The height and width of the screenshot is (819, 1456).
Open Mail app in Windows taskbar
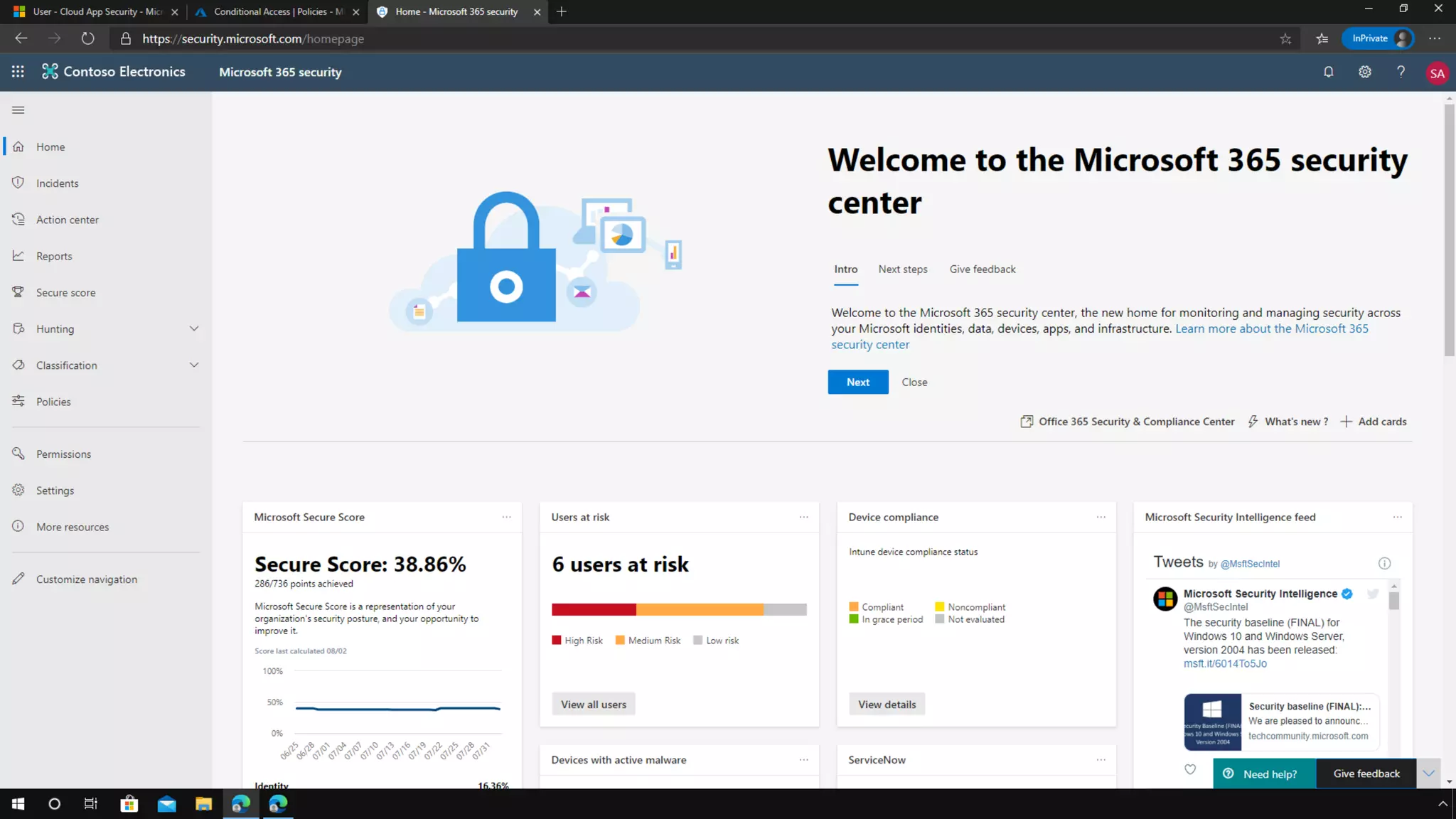click(166, 804)
